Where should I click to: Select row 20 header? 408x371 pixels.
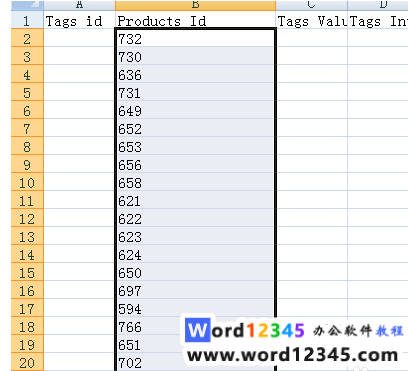[27, 362]
